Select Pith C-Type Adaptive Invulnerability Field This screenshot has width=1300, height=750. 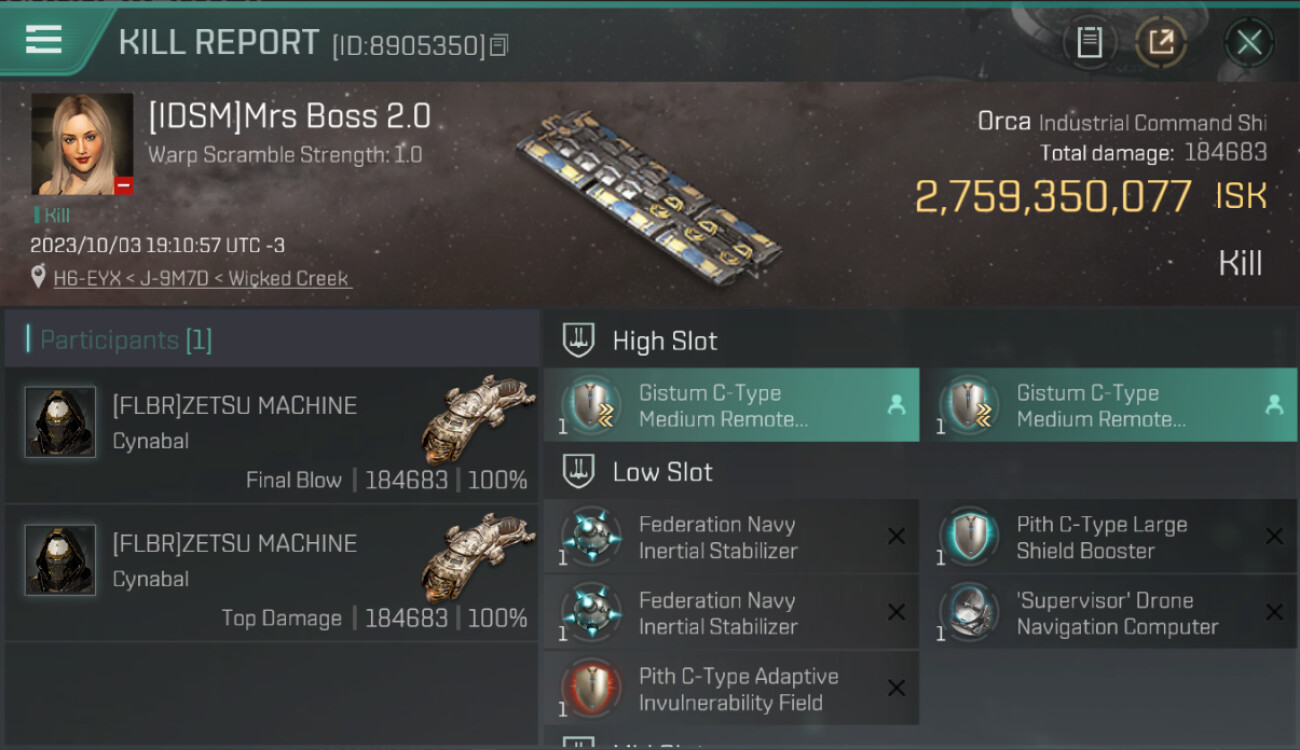click(731, 688)
